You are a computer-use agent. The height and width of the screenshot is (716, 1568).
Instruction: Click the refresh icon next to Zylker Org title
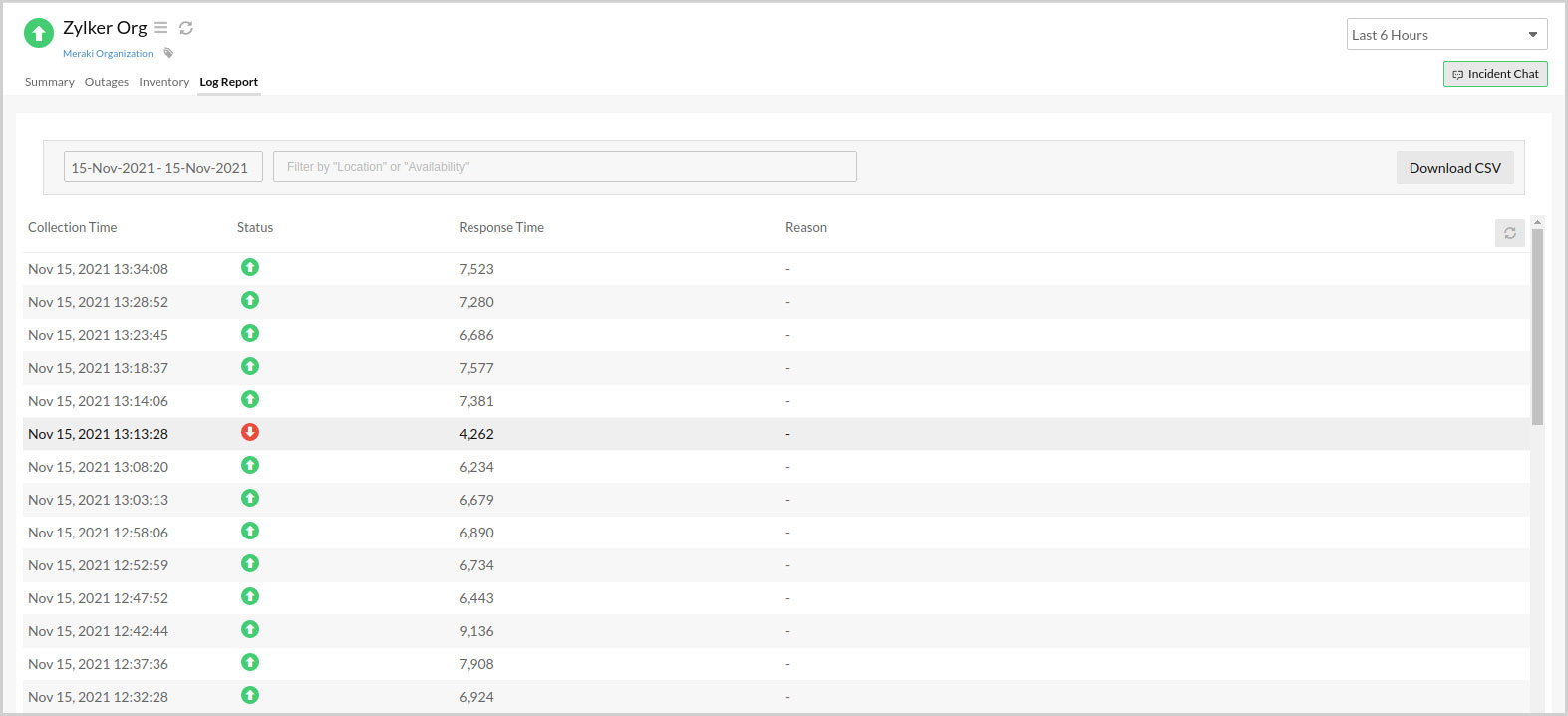186,28
